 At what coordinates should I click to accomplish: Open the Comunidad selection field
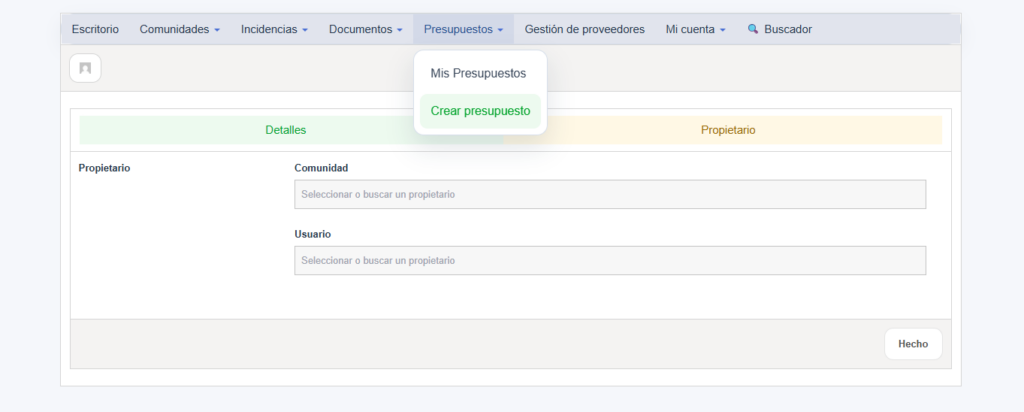pyautogui.click(x=610, y=195)
